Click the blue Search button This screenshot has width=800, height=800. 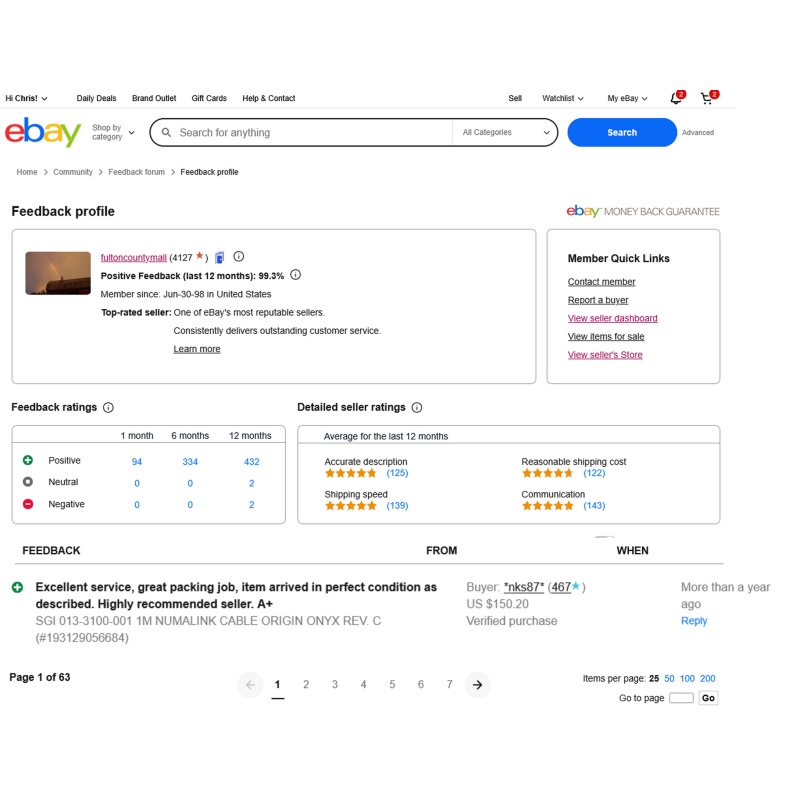point(622,133)
